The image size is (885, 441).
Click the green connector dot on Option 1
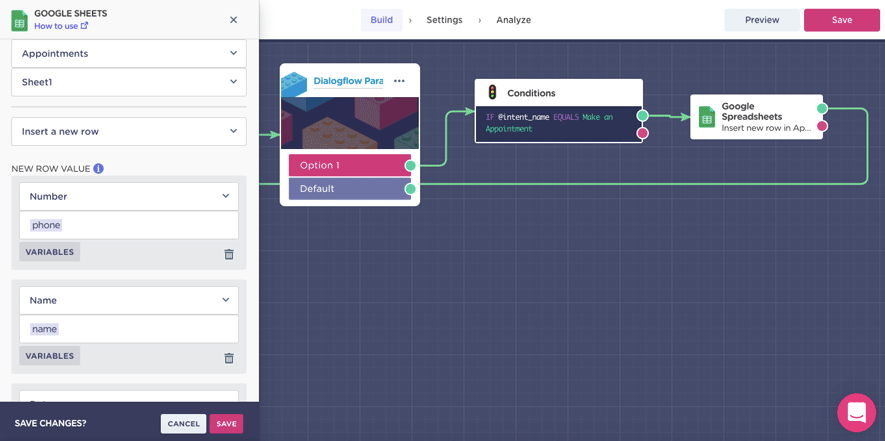point(410,165)
